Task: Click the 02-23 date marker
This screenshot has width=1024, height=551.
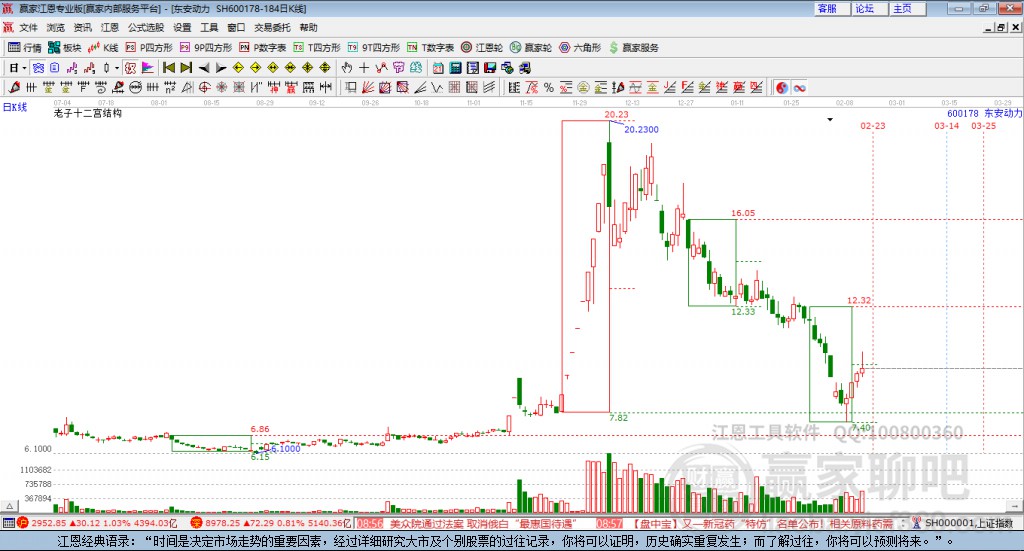Action: click(x=872, y=126)
